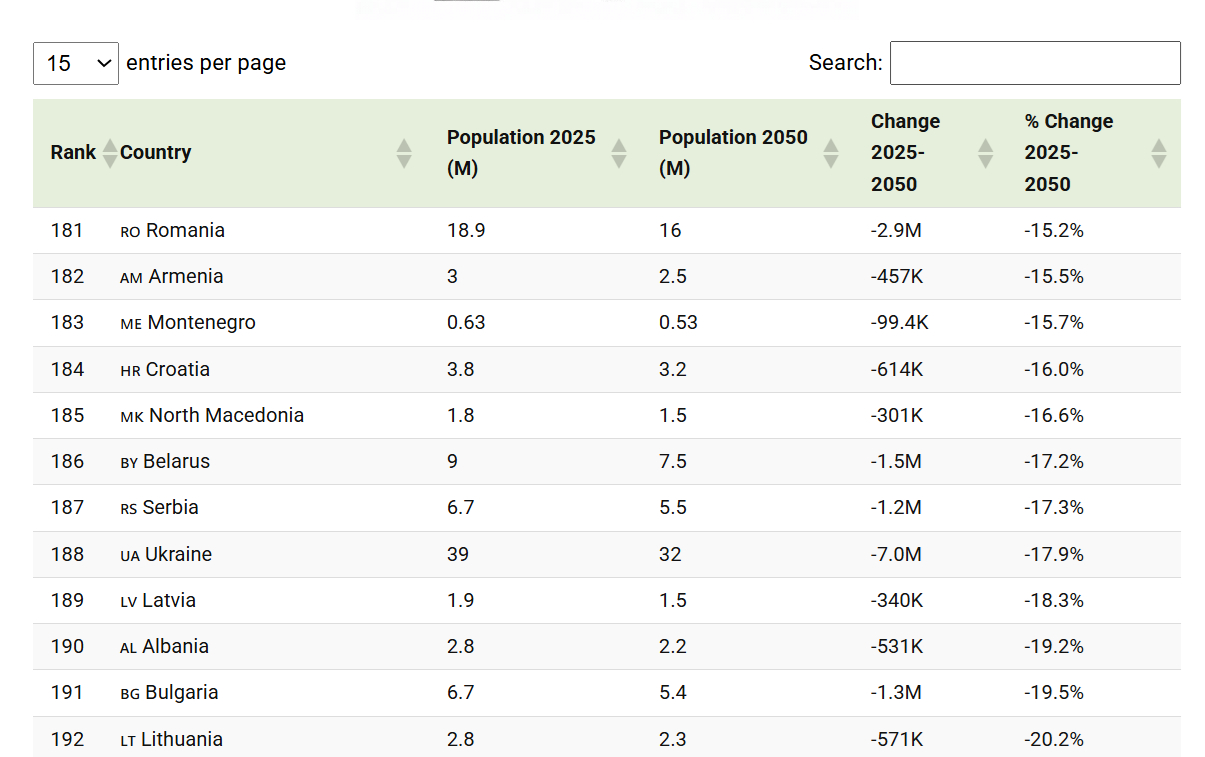Click the BG code beside Bulgaria
Screen dimensions: 1205x757
[x=130, y=694]
